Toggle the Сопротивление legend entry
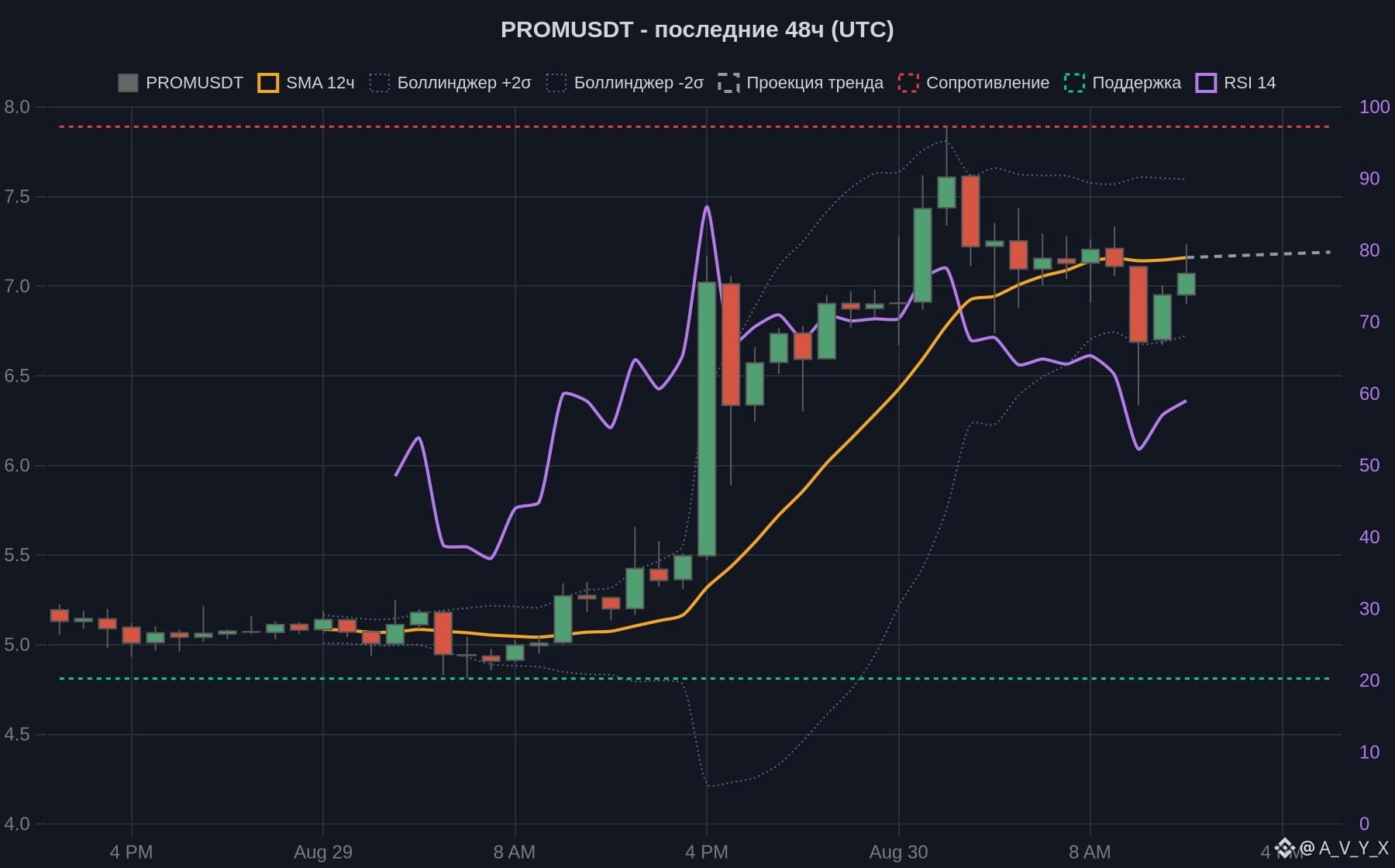 click(x=973, y=83)
